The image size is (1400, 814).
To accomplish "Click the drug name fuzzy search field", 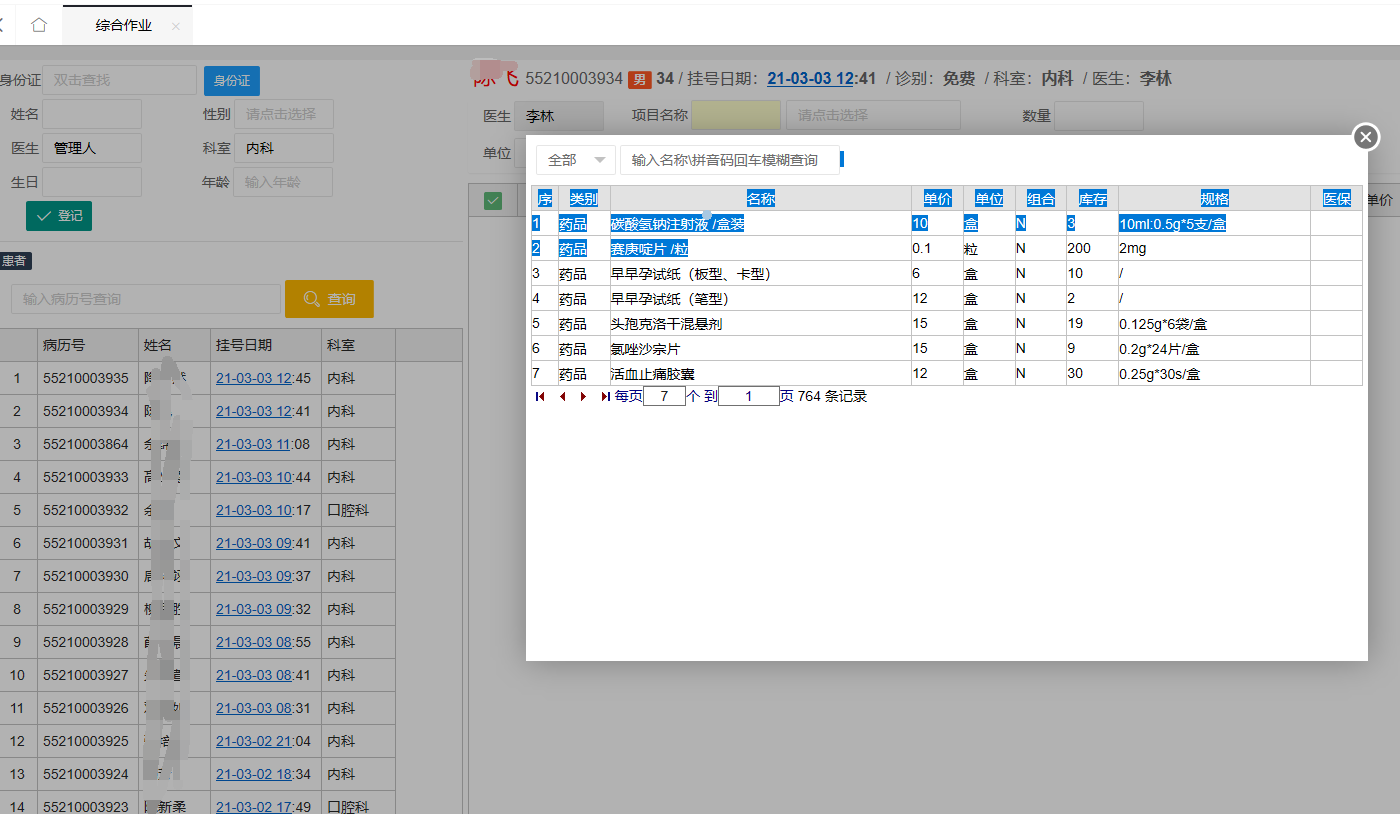I will 728,160.
